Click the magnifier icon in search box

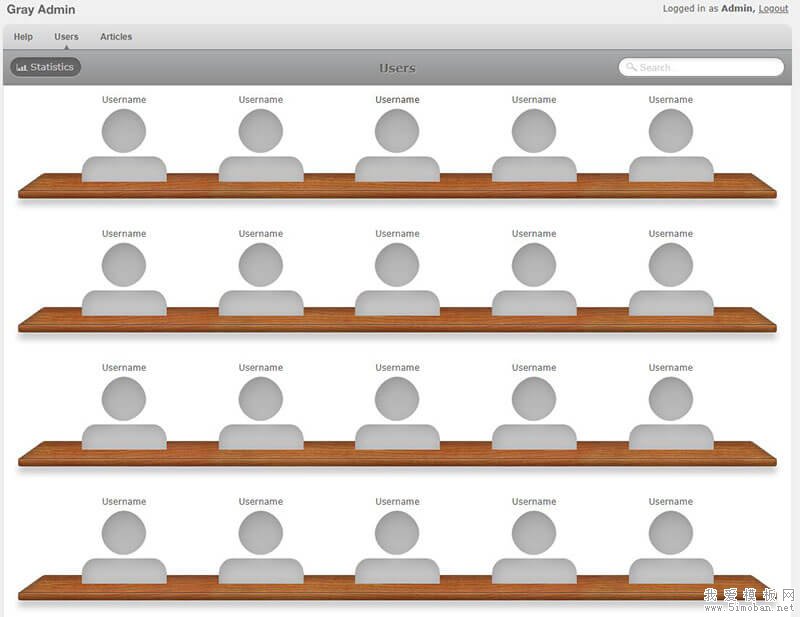[x=631, y=67]
